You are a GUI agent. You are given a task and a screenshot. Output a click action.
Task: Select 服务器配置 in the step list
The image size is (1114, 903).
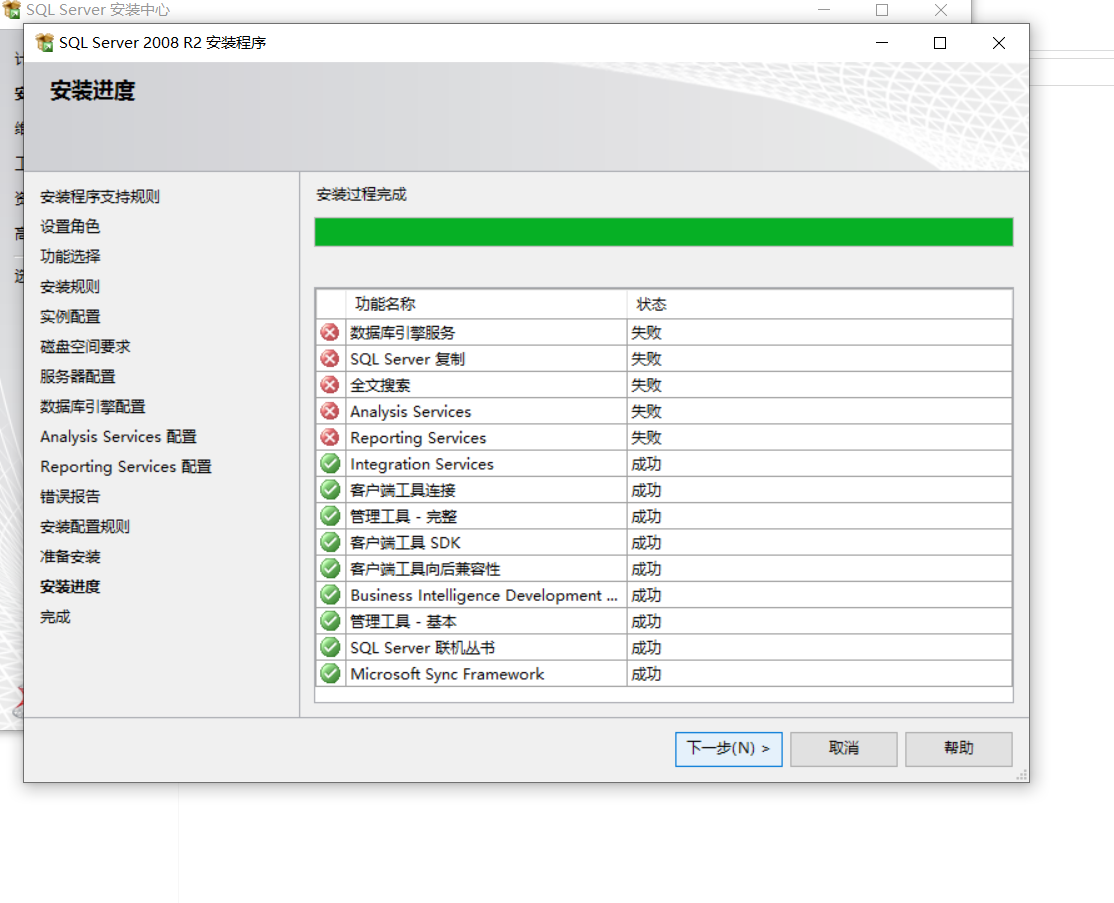pos(77,377)
